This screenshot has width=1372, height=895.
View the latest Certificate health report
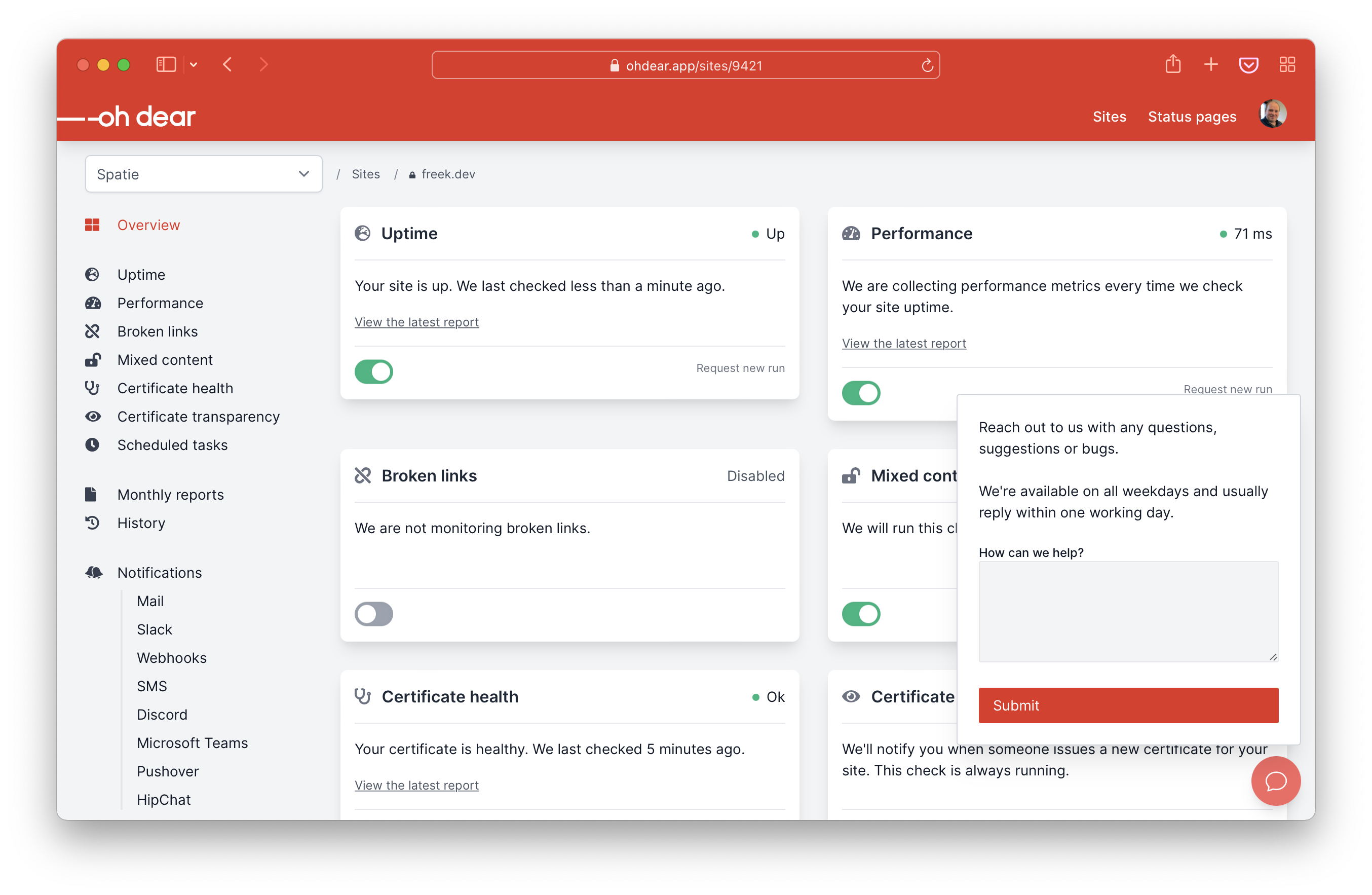[416, 785]
